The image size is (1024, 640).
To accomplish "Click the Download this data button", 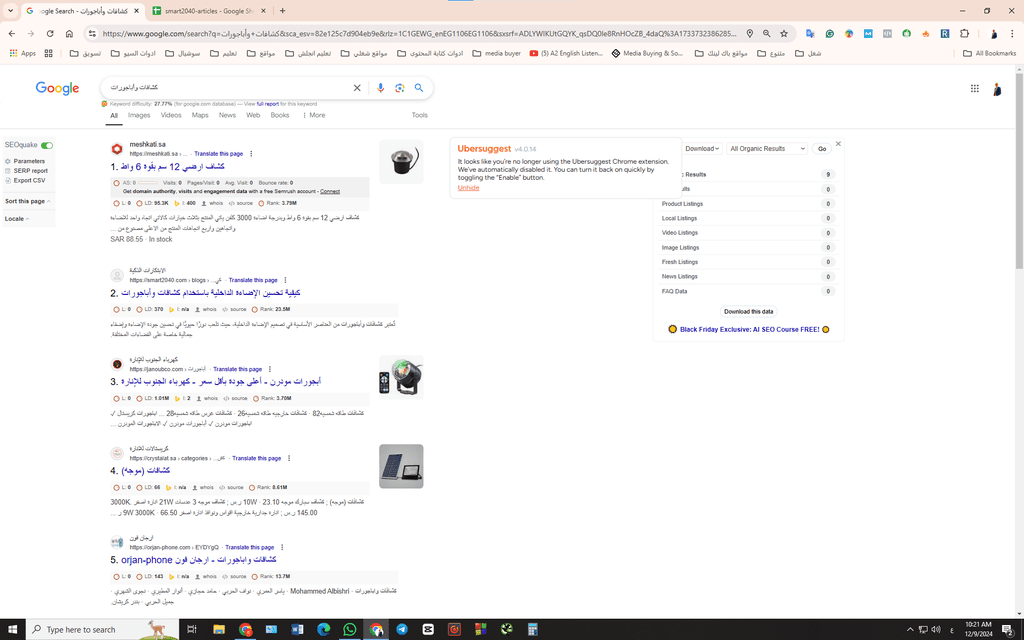I will click(x=748, y=312).
